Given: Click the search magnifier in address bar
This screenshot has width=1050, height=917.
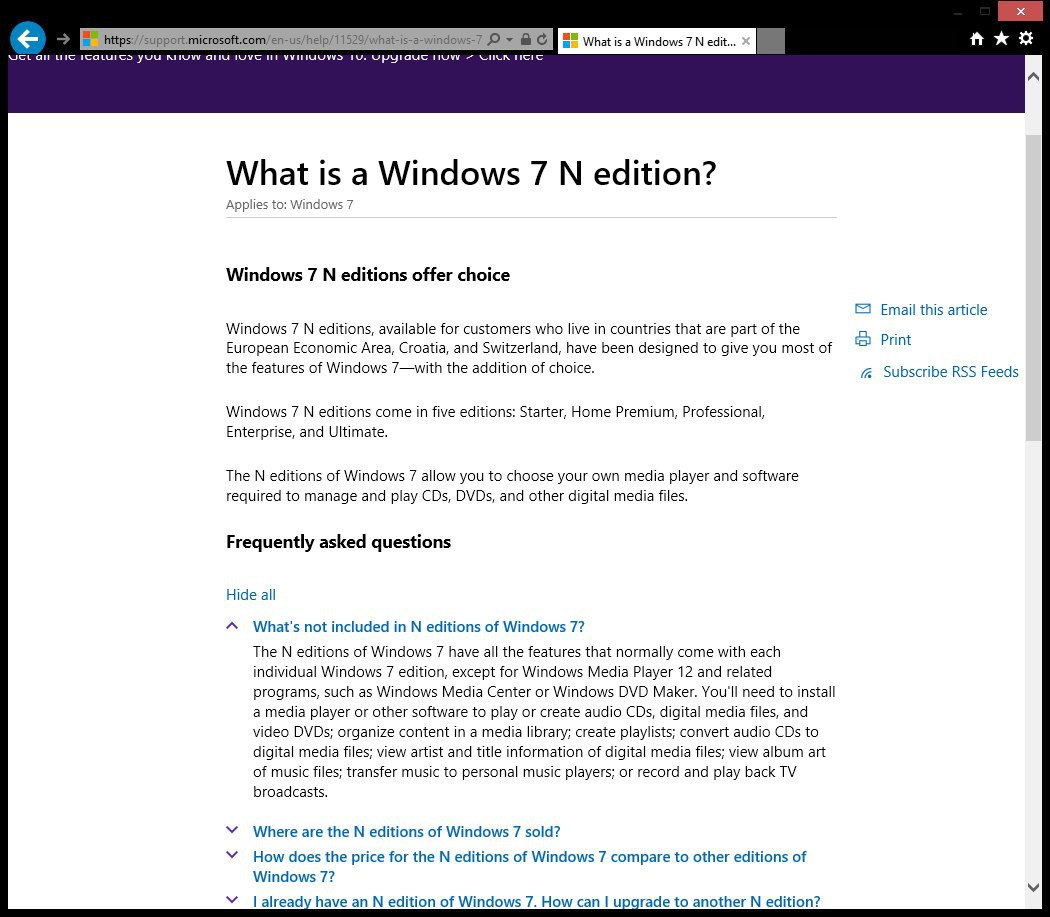Looking at the screenshot, I should [x=494, y=40].
